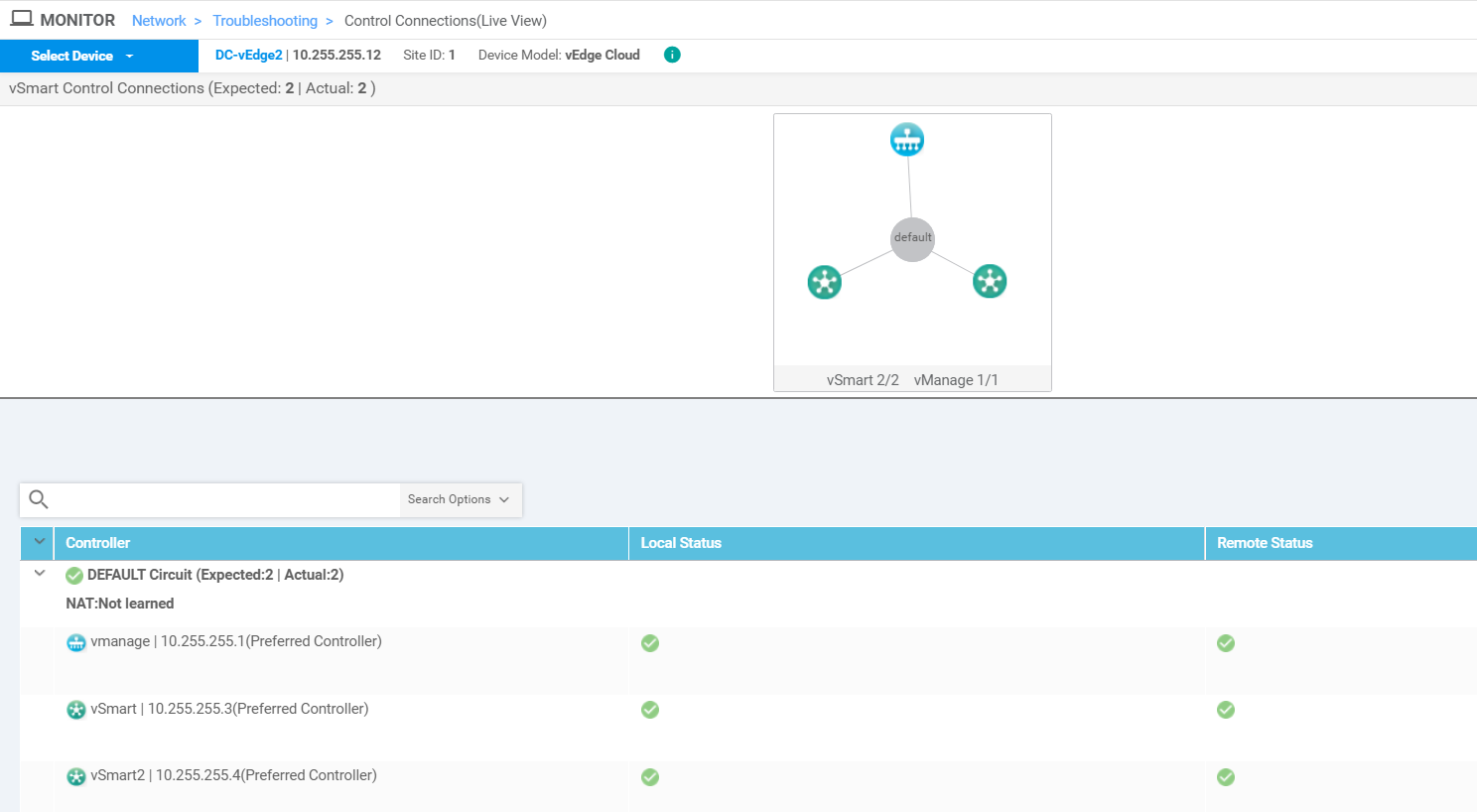
Task: Open the Troubleshooting breadcrumb link
Action: [265, 21]
